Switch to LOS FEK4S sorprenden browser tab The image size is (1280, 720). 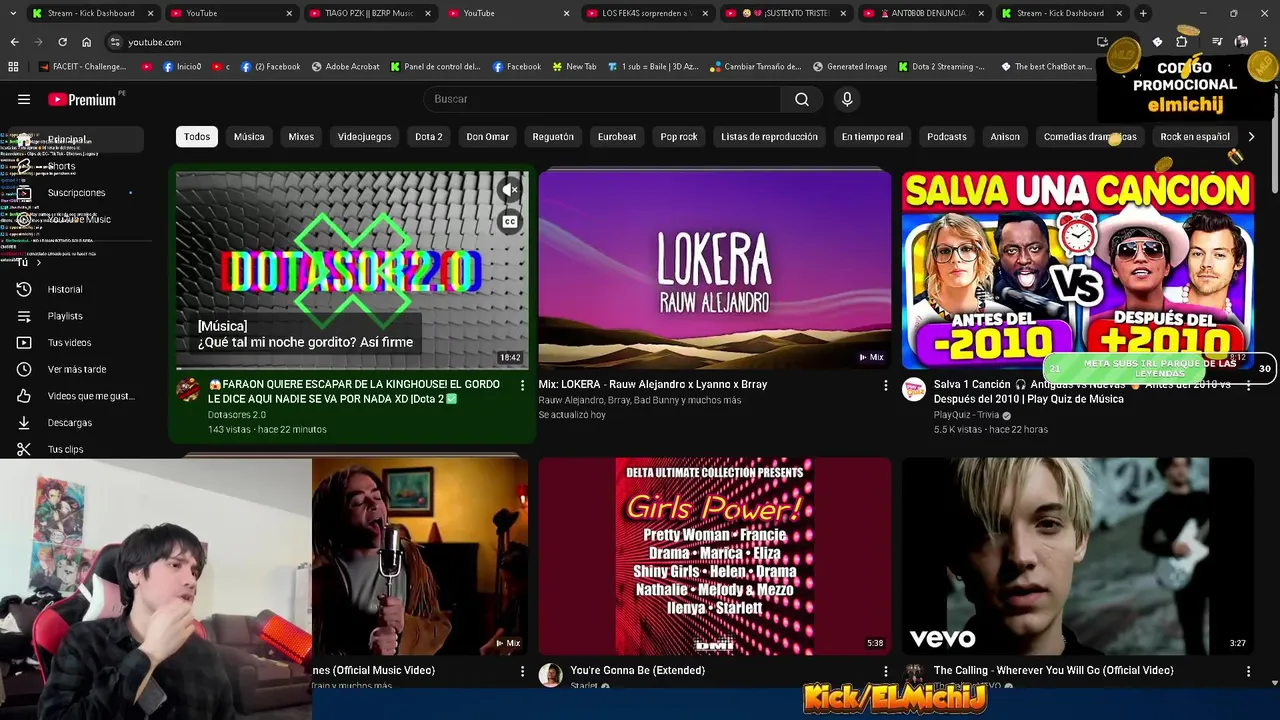(646, 13)
